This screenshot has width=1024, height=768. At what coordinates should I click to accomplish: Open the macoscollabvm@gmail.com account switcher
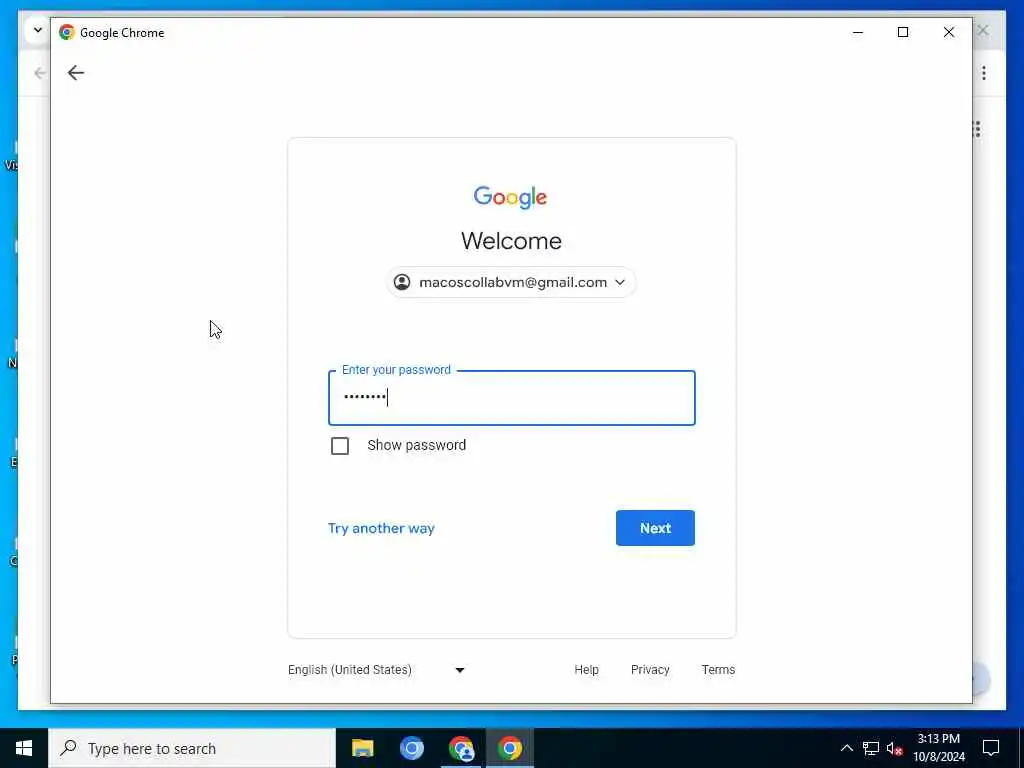511,282
